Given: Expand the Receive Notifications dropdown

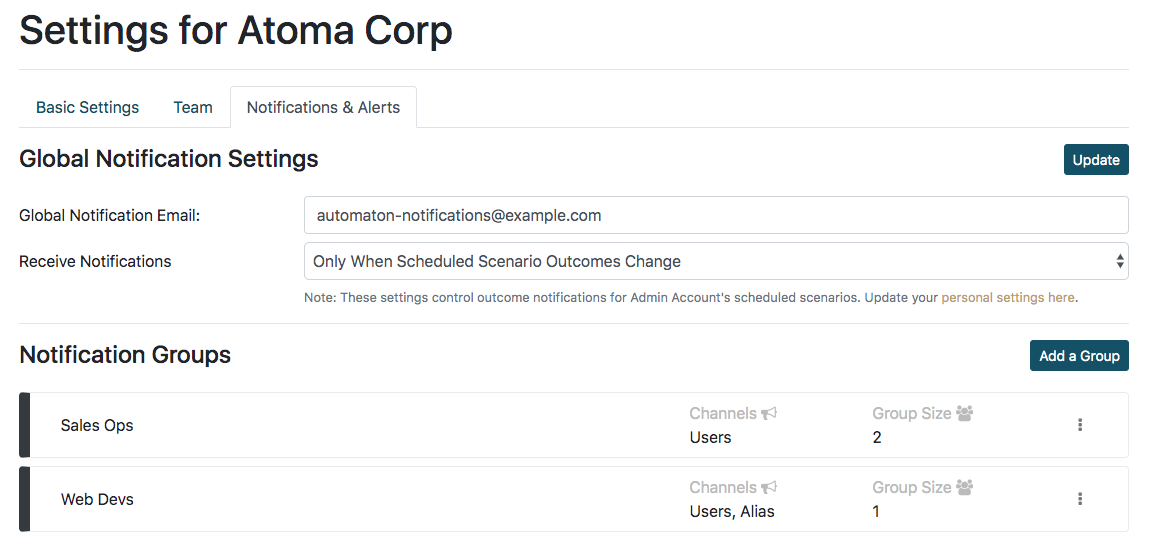Looking at the screenshot, I should [x=715, y=261].
